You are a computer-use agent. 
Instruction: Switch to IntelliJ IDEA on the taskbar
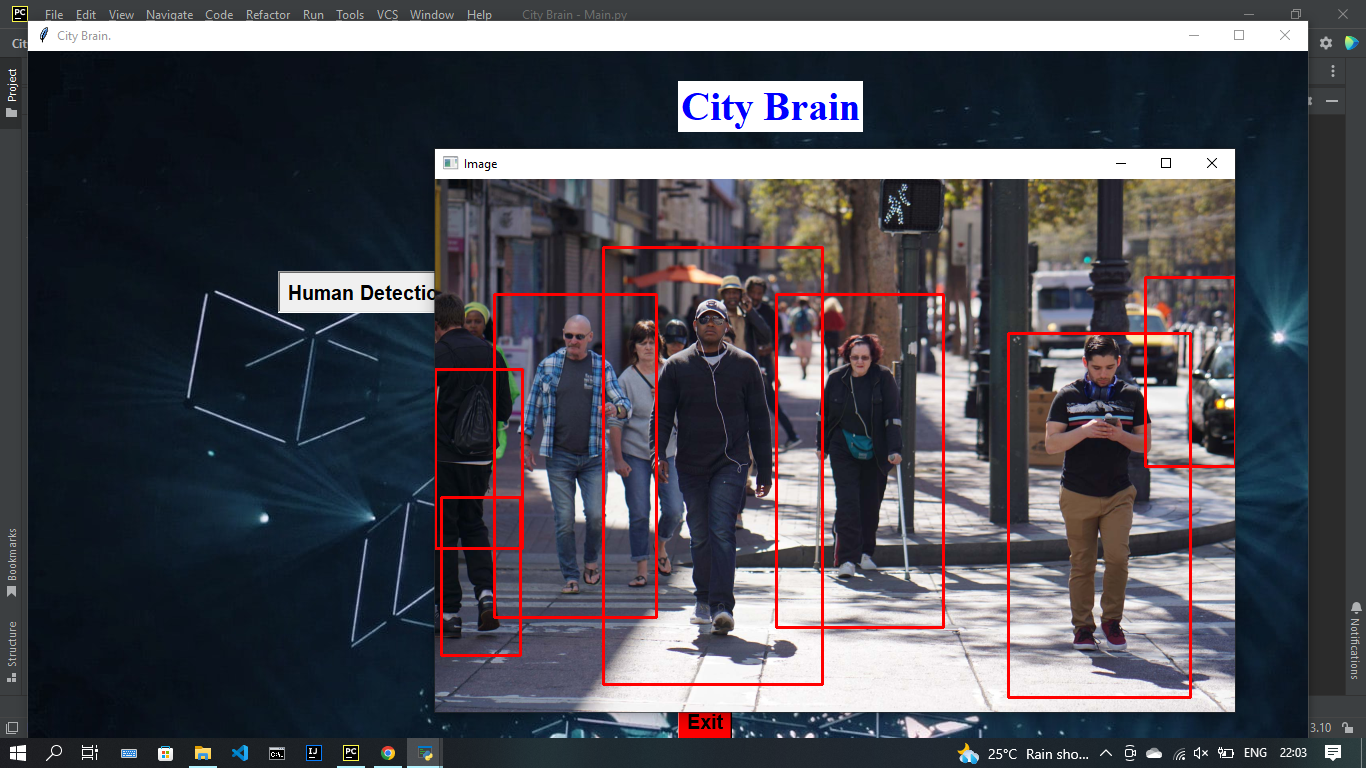(x=314, y=753)
